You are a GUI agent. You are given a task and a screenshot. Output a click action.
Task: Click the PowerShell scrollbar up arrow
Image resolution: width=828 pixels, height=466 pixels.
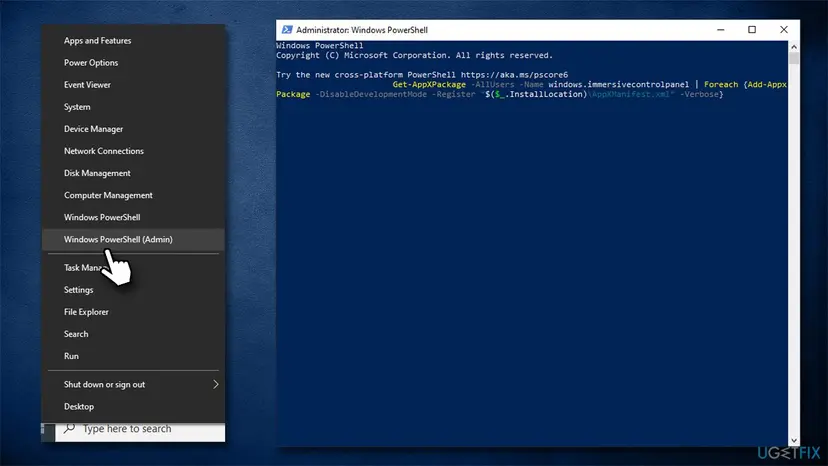point(794,47)
